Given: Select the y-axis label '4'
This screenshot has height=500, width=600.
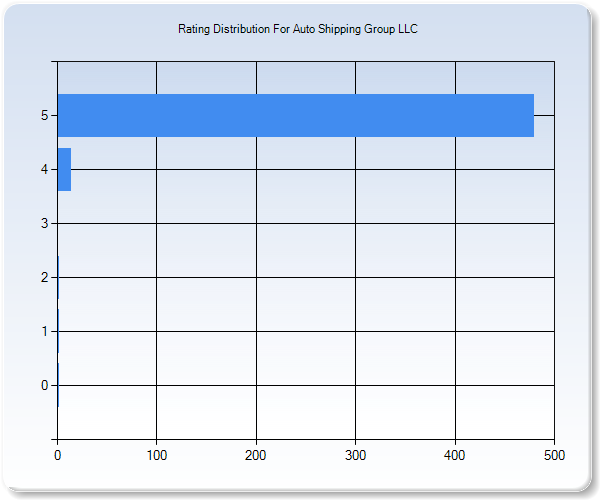Looking at the screenshot, I should [x=44, y=169].
